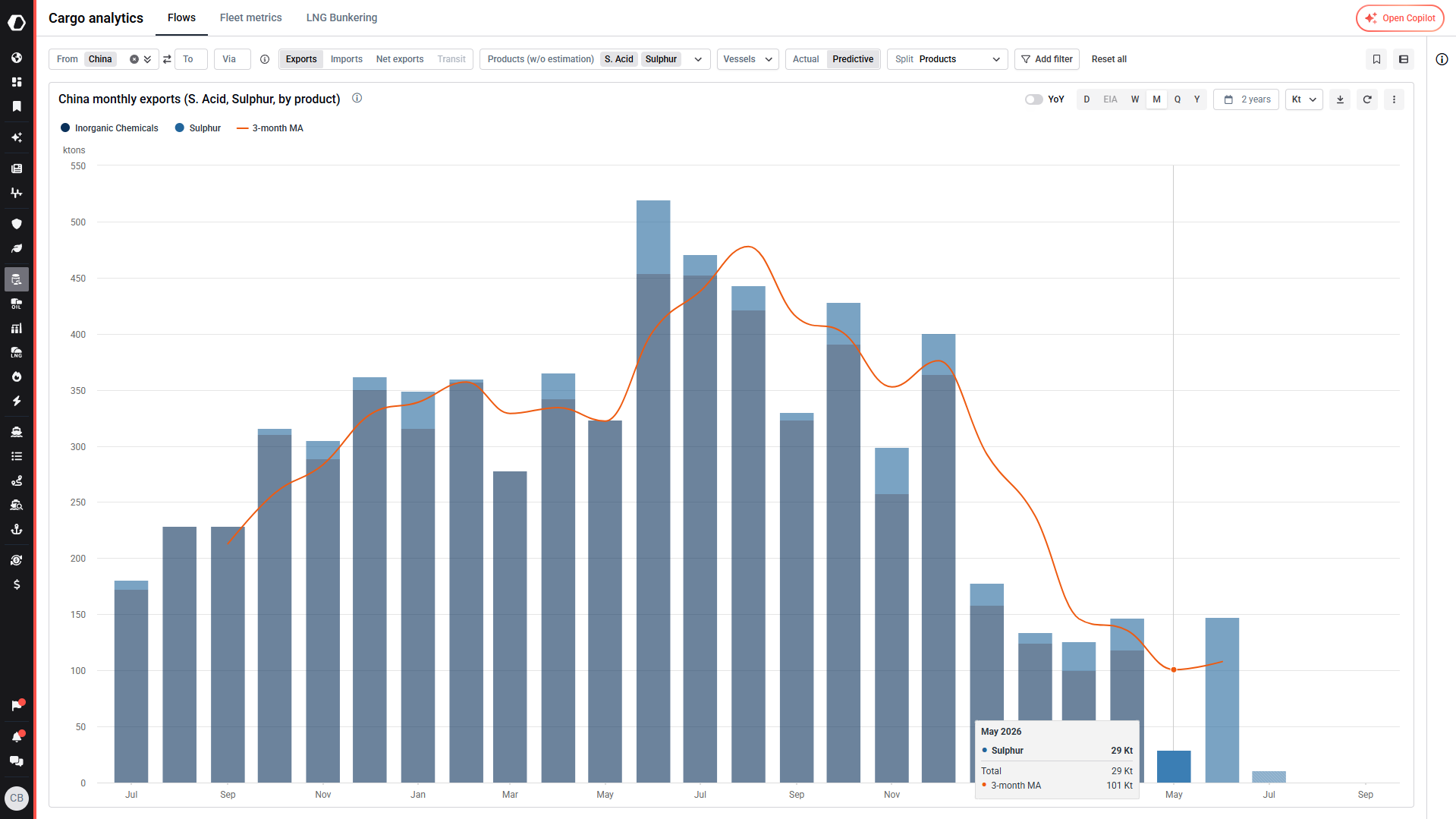This screenshot has width=1456, height=819.
Task: Select yearly Y granularity
Action: (1197, 99)
